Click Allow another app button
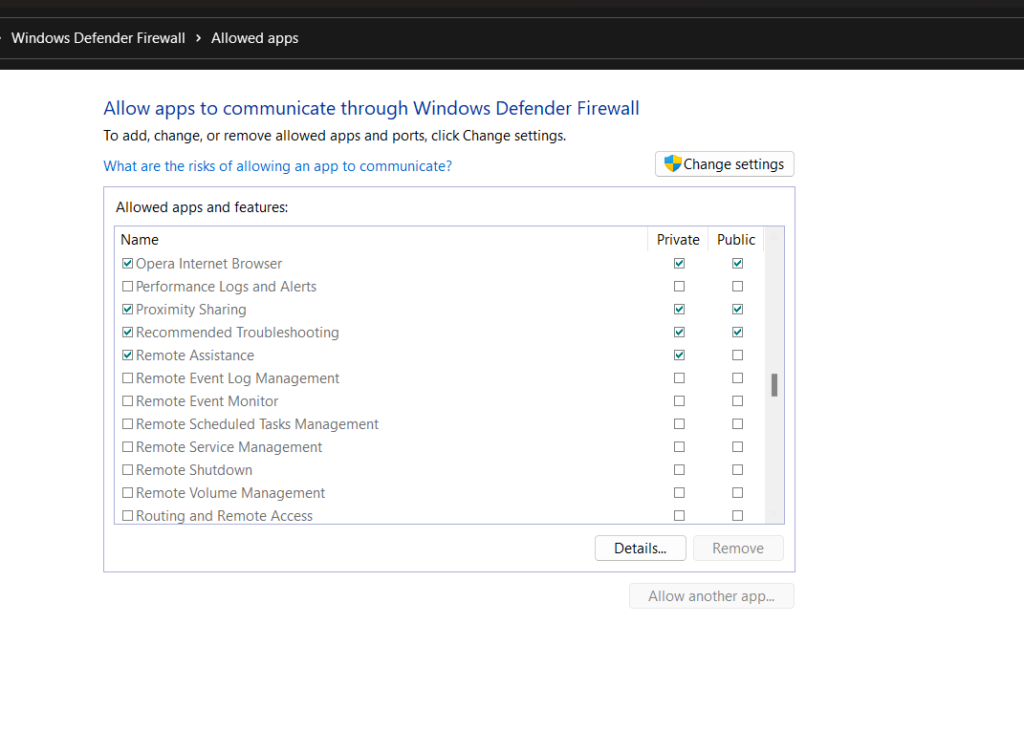The width and height of the screenshot is (1024, 732). [x=711, y=596]
